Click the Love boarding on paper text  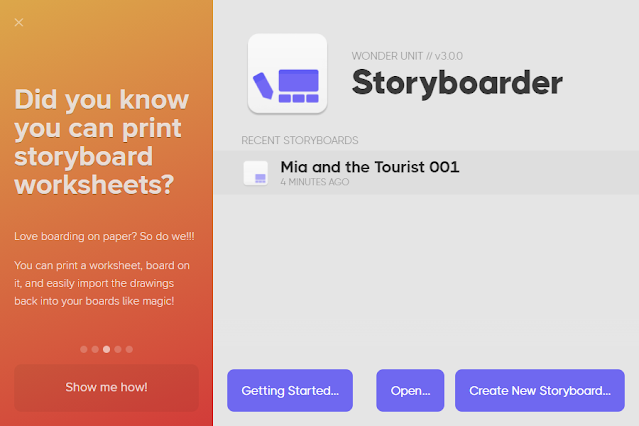click(104, 236)
